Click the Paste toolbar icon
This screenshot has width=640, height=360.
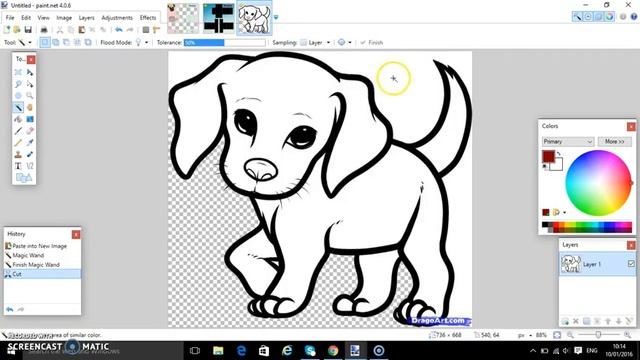[x=82, y=29]
